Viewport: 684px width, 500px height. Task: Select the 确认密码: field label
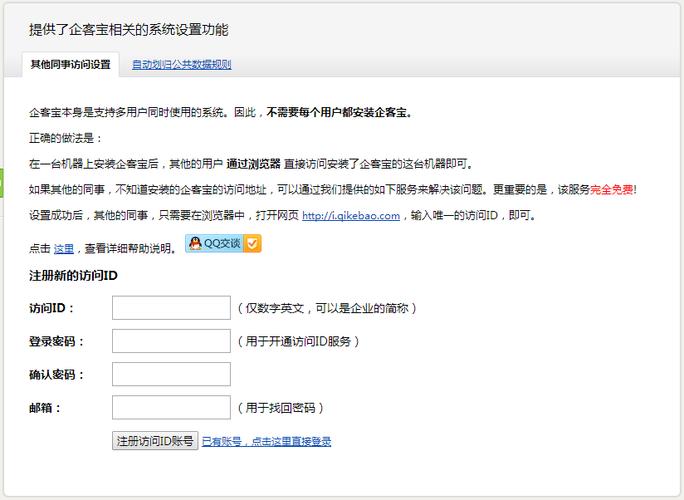56,374
